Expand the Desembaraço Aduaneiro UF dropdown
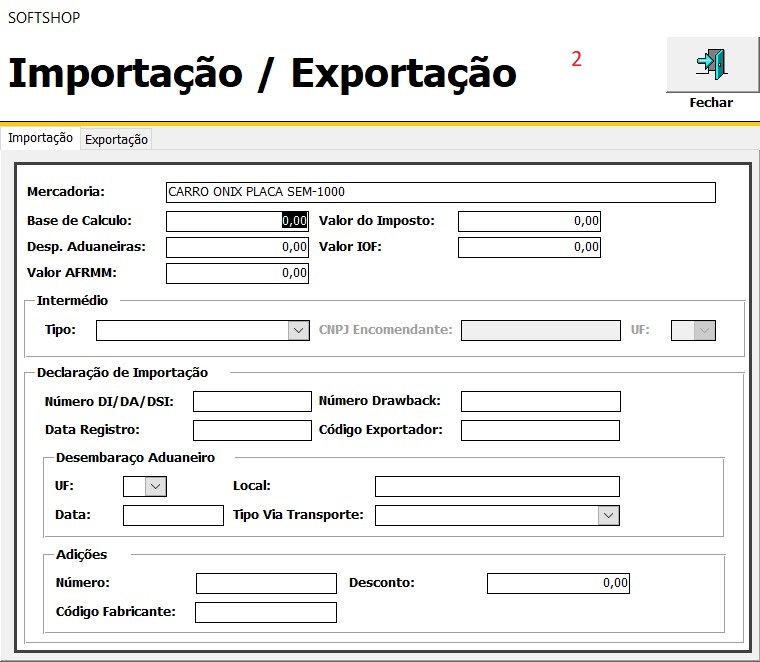Screen dimensions: 760x662 pyautogui.click(x=155, y=486)
